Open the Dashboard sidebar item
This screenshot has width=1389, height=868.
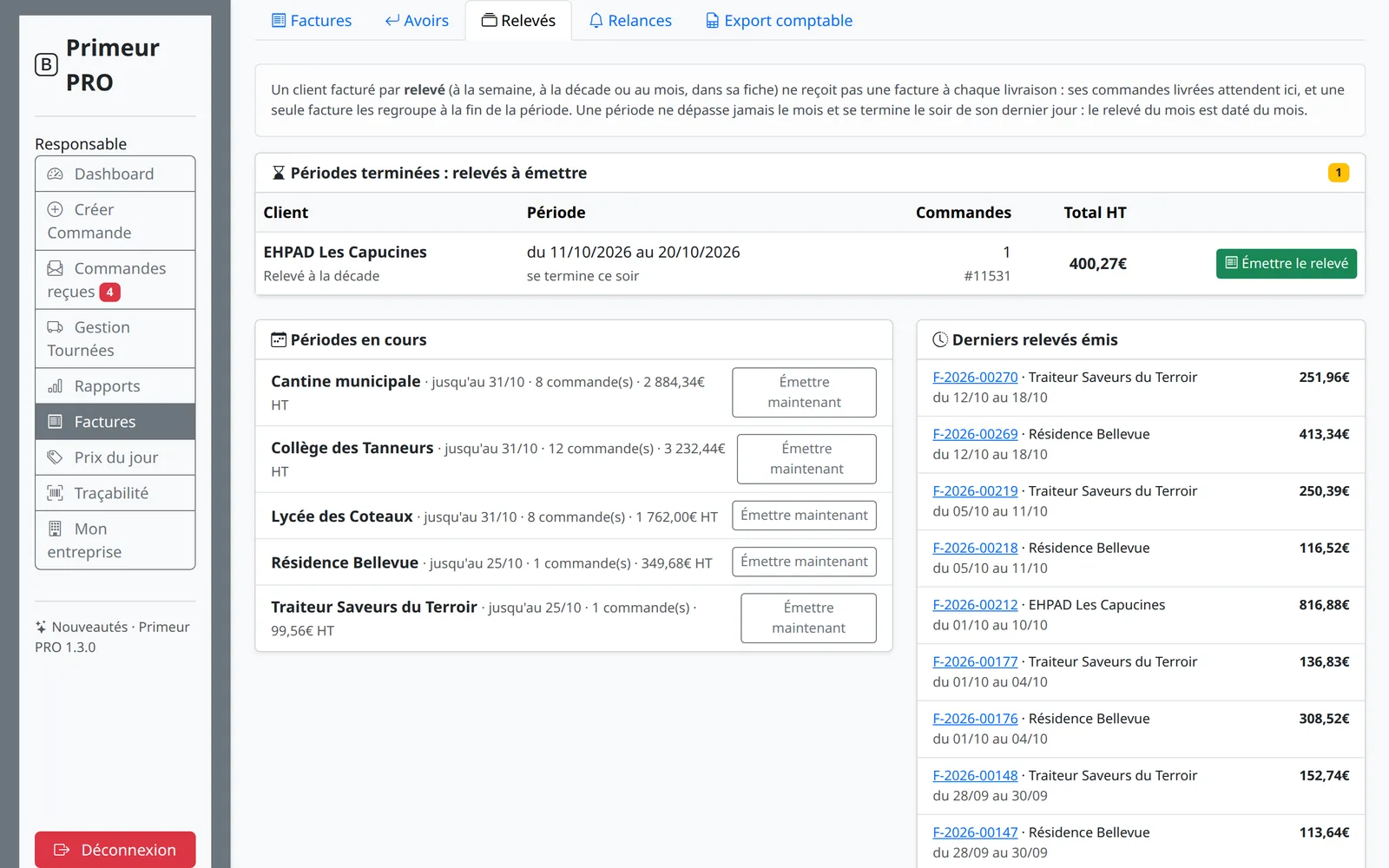115,174
